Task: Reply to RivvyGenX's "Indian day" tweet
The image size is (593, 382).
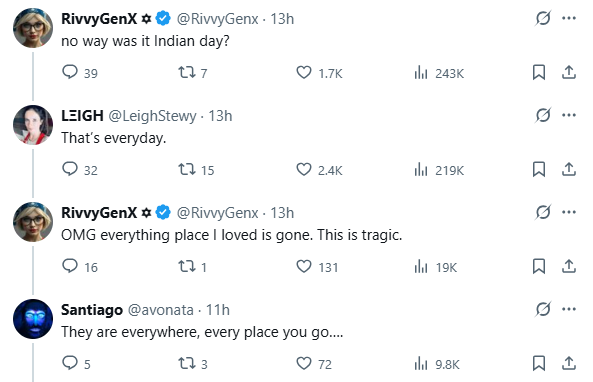Action: 70,72
